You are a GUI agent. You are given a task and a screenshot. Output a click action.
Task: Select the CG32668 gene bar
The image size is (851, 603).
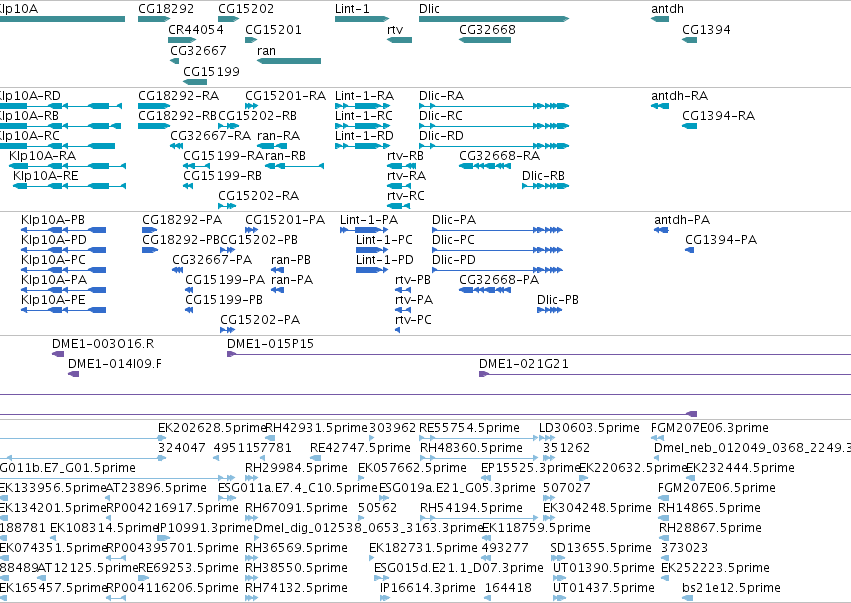pyautogui.click(x=485, y=40)
